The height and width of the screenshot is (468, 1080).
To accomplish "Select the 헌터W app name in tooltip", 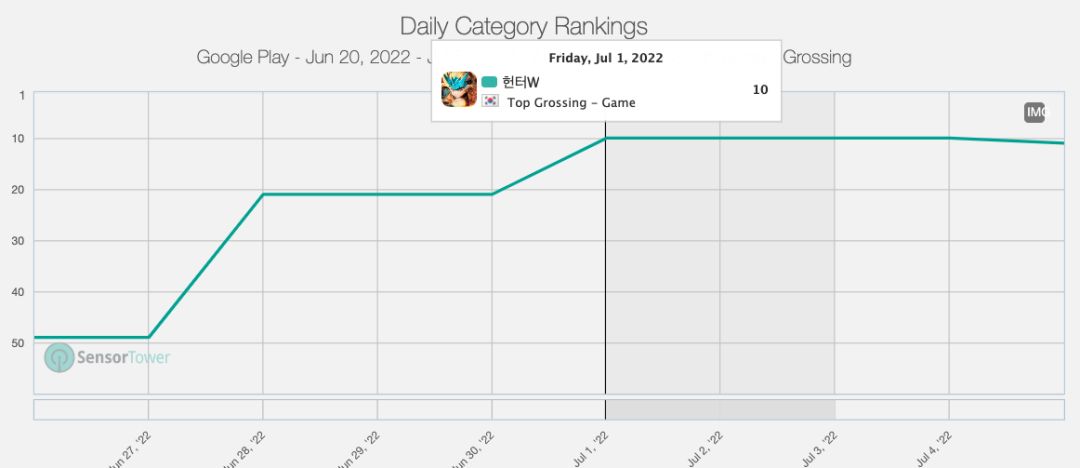I will tap(520, 82).
